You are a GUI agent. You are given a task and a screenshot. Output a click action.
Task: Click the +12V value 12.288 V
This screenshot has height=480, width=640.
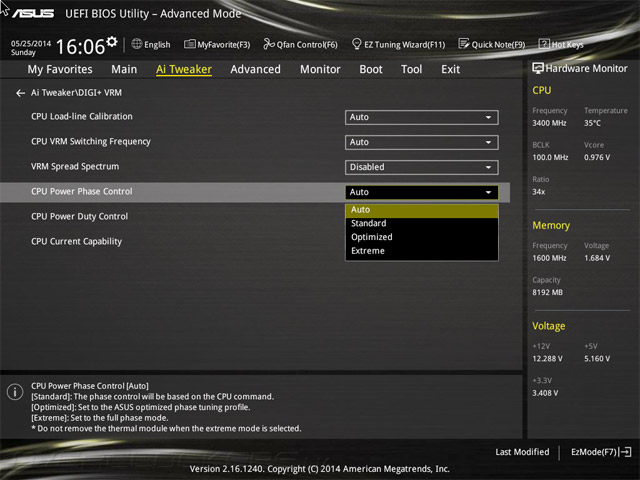(547, 359)
